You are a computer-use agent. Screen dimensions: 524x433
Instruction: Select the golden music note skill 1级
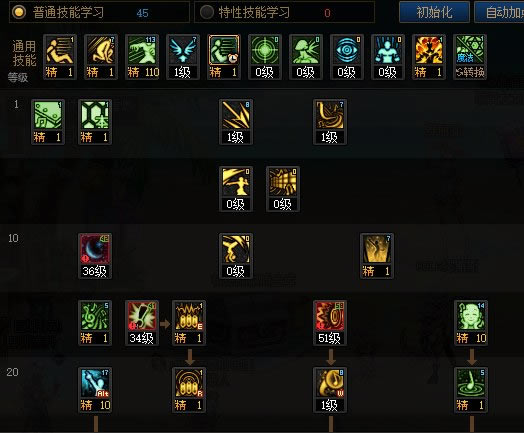pos(330,390)
